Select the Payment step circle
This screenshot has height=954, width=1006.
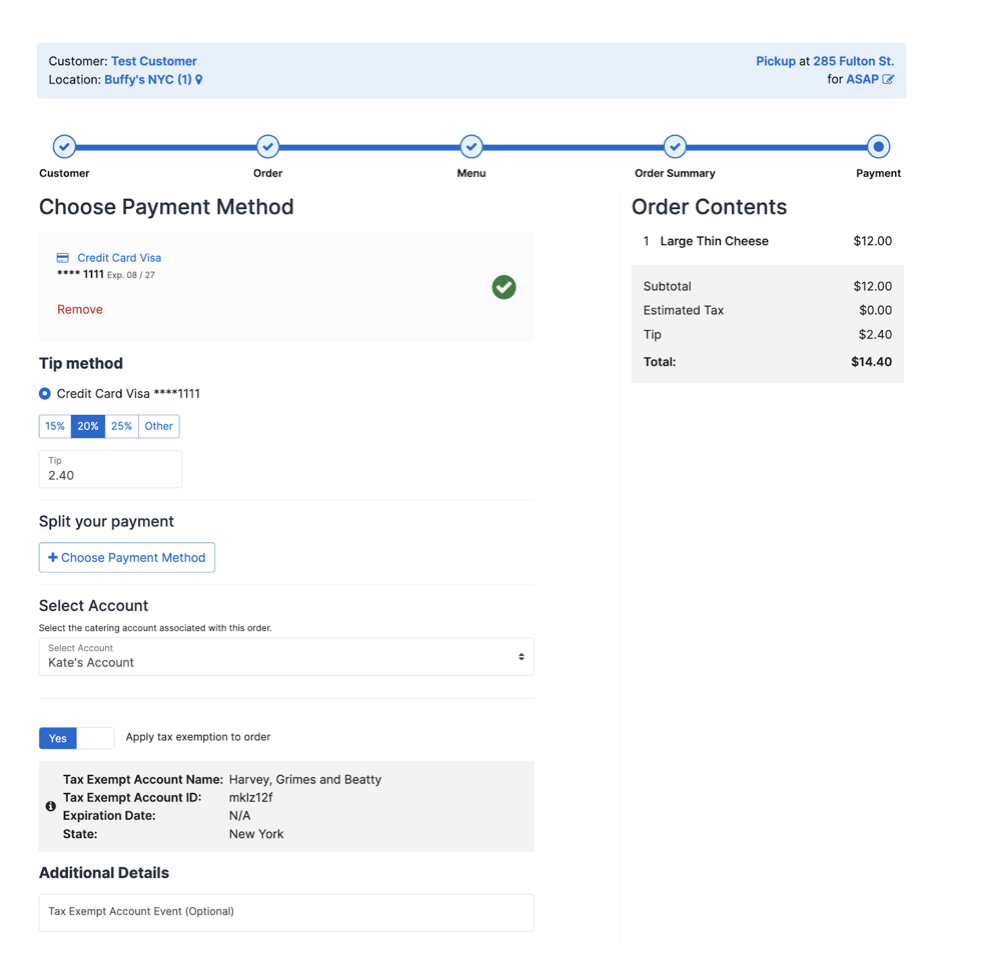tap(878, 147)
